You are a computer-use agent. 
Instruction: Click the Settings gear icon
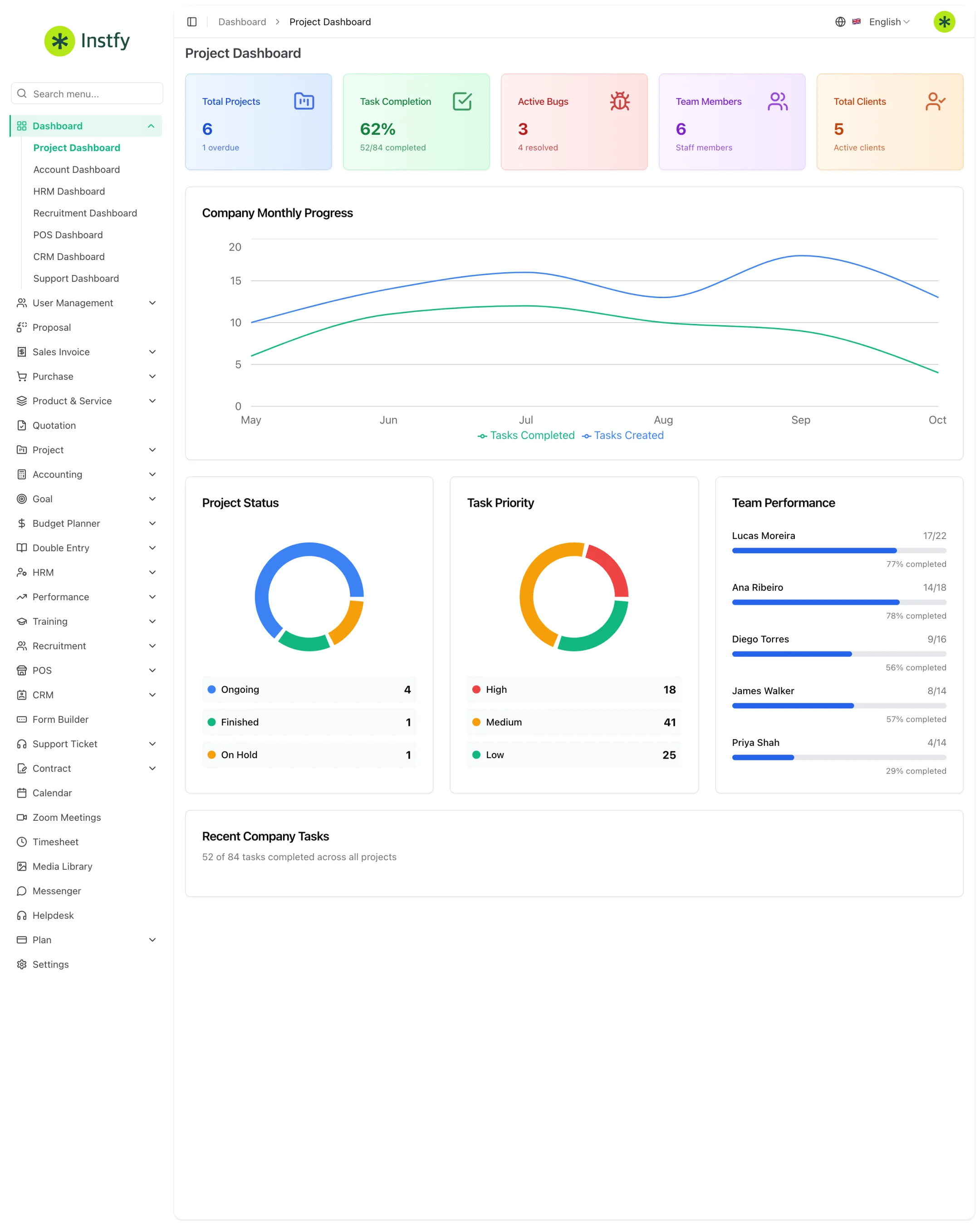(22, 964)
